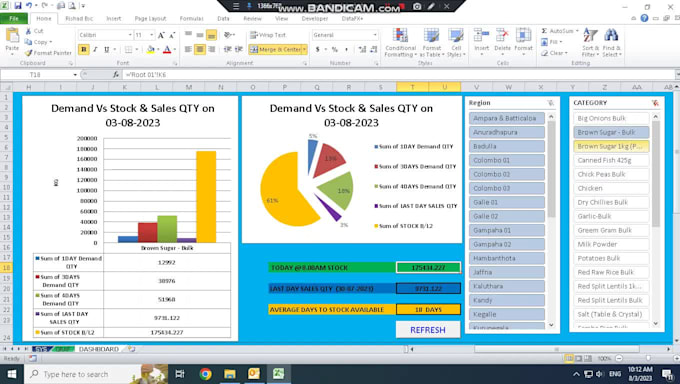Toggle bottom vertical align icon
This screenshot has height=384, width=680.
coord(211,35)
